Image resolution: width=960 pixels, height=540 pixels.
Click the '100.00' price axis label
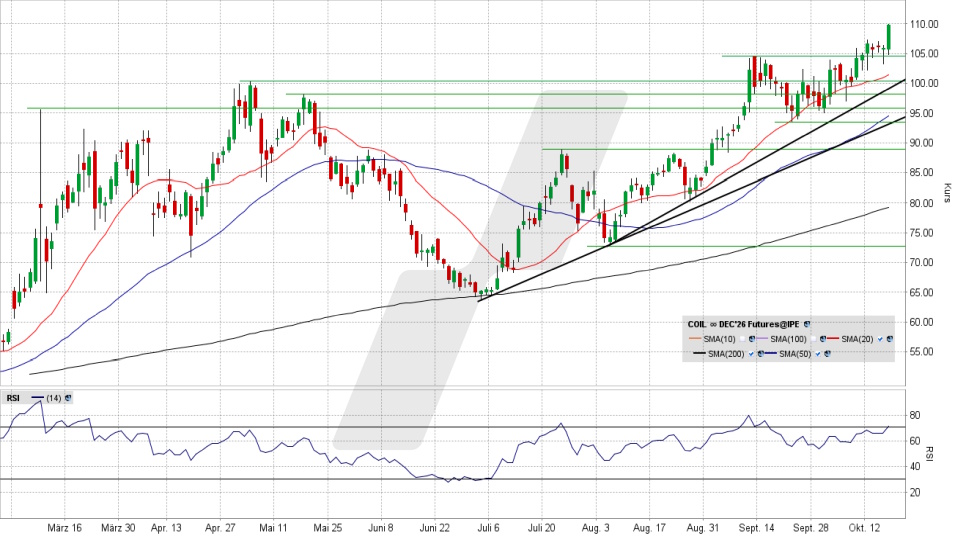pos(924,83)
